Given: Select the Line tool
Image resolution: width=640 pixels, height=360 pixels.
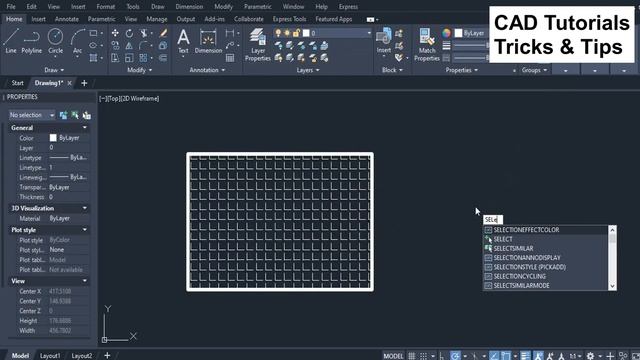Looking at the screenshot, I should [x=11, y=41].
